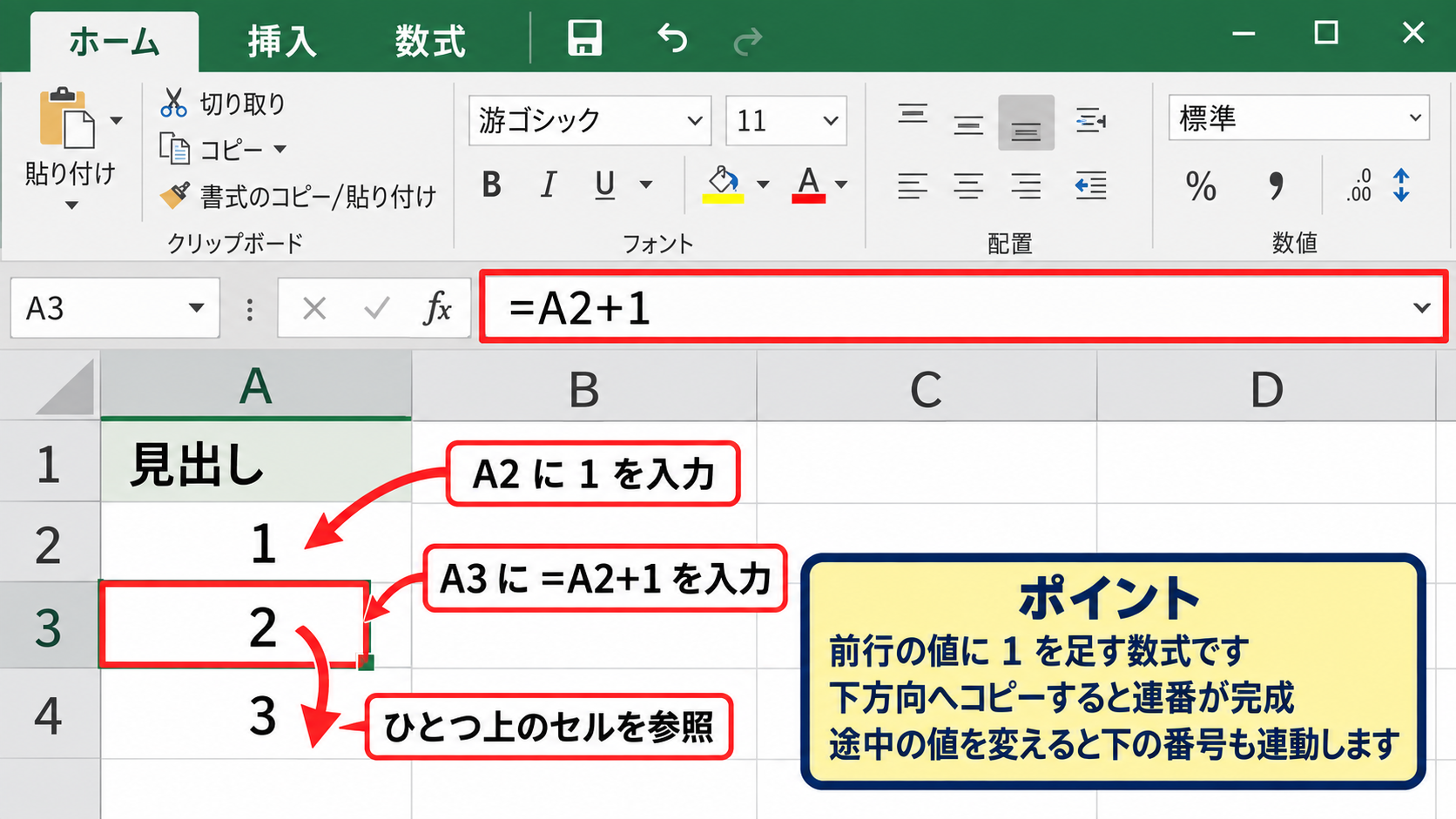
Task: Maximize the Excel window
Action: point(1326,33)
